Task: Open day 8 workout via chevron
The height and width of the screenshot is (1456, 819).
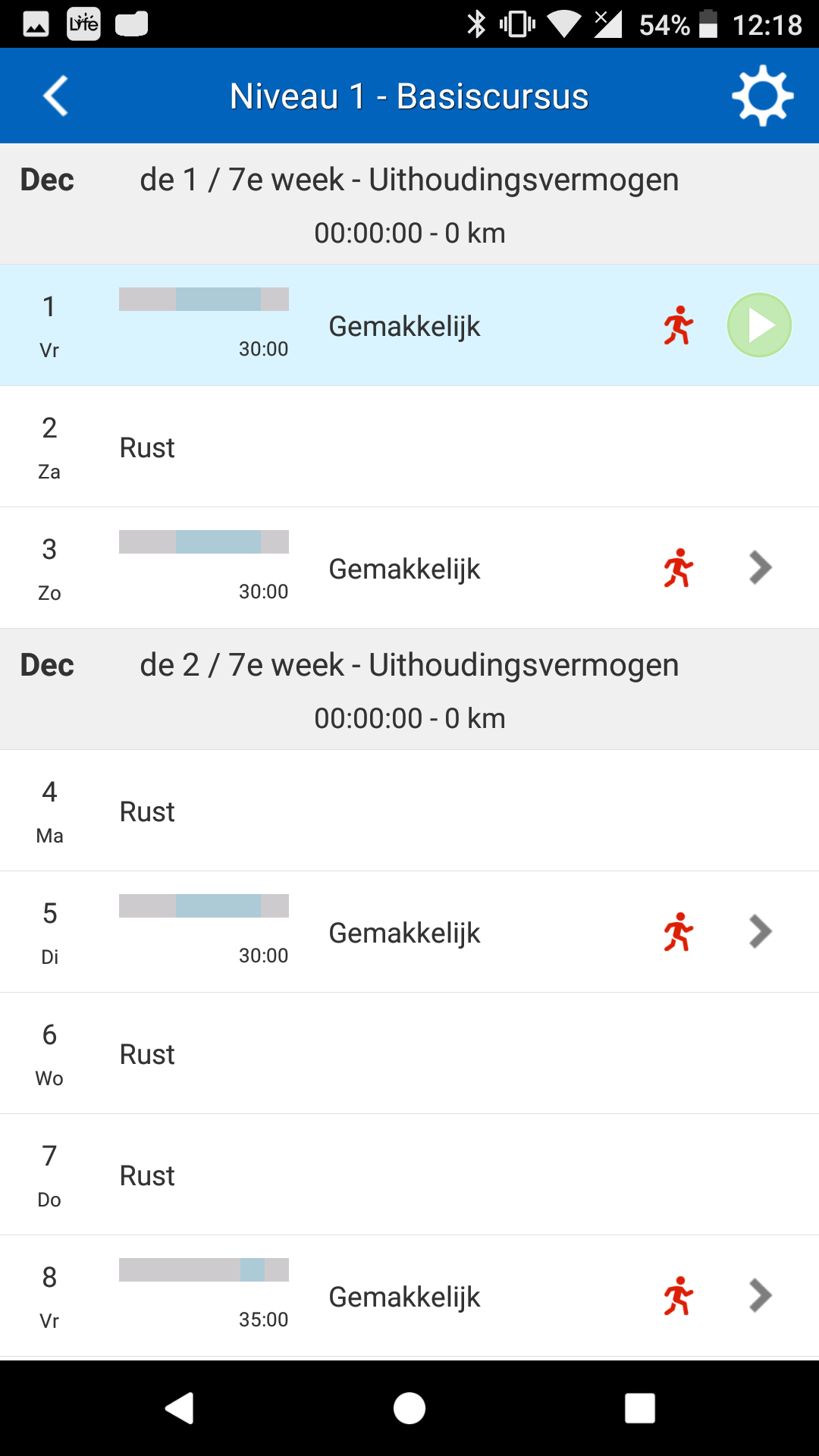Action: pos(760,1296)
